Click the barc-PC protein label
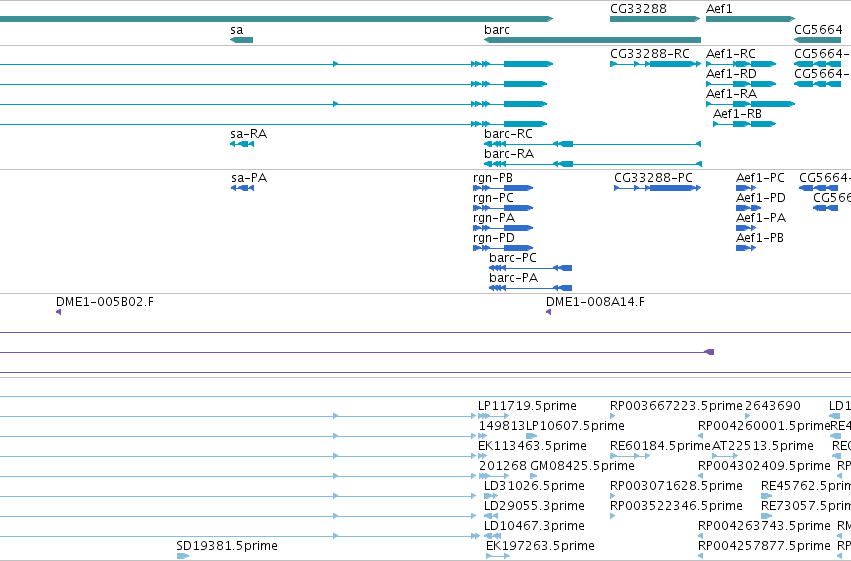 pyautogui.click(x=513, y=258)
